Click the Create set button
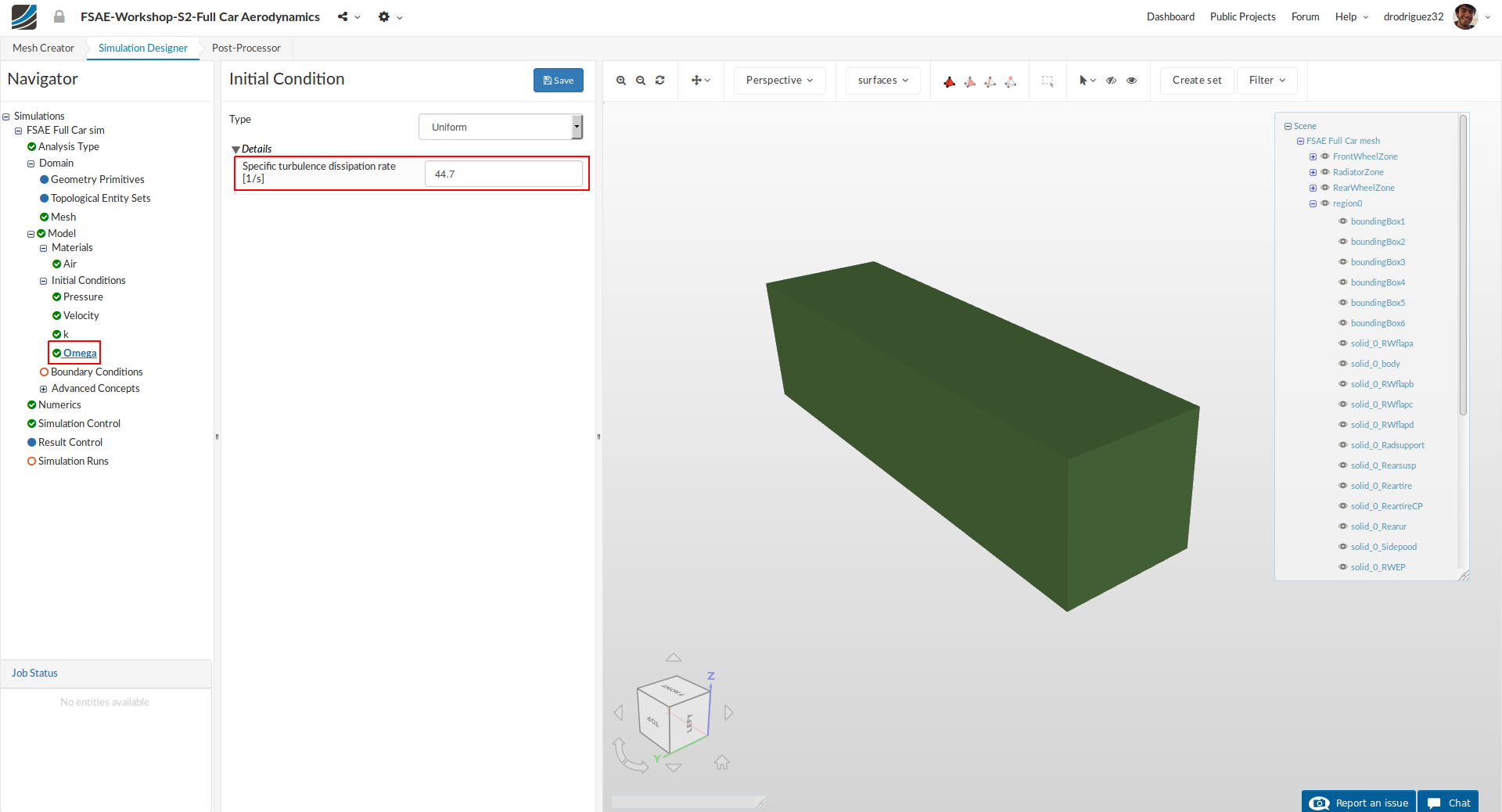The width and height of the screenshot is (1502, 812). click(x=1196, y=81)
